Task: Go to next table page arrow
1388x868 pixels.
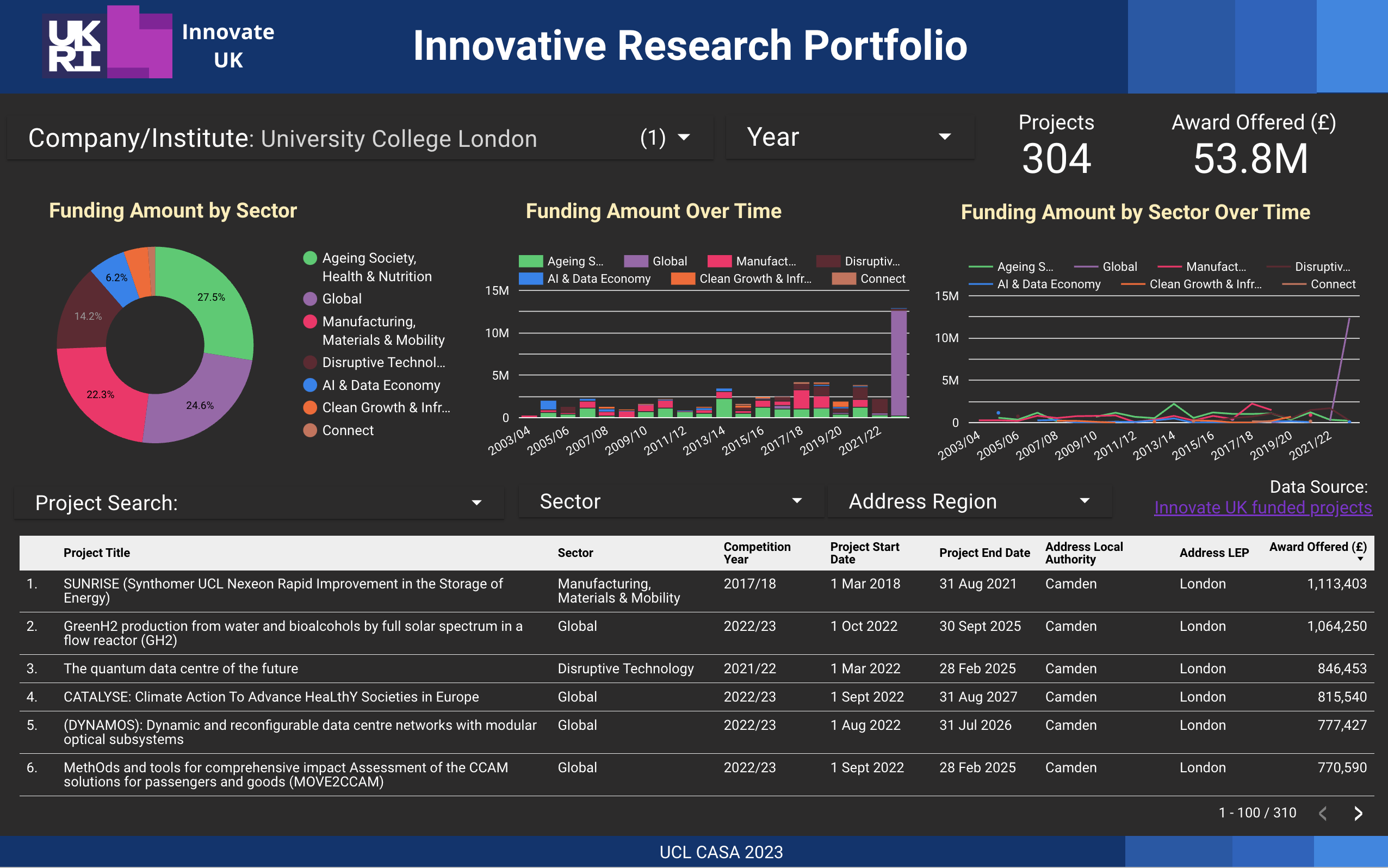Action: coord(1358,813)
